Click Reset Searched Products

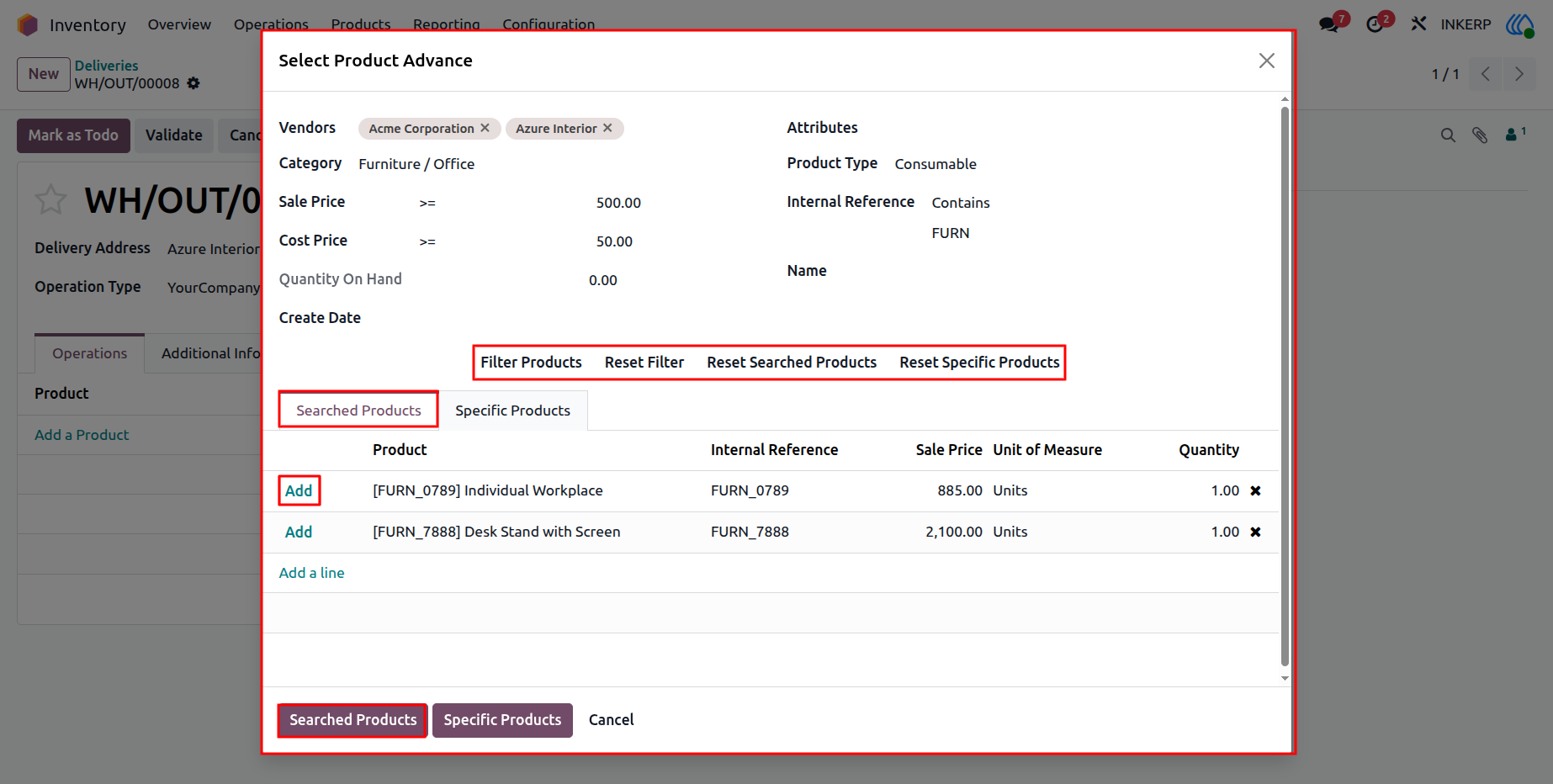coord(792,363)
